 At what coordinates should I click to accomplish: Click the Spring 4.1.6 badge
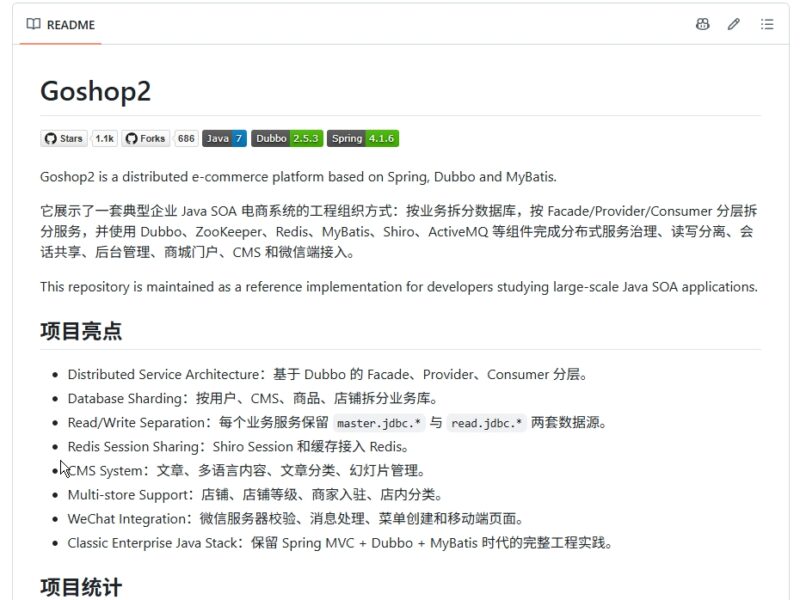[x=363, y=138]
